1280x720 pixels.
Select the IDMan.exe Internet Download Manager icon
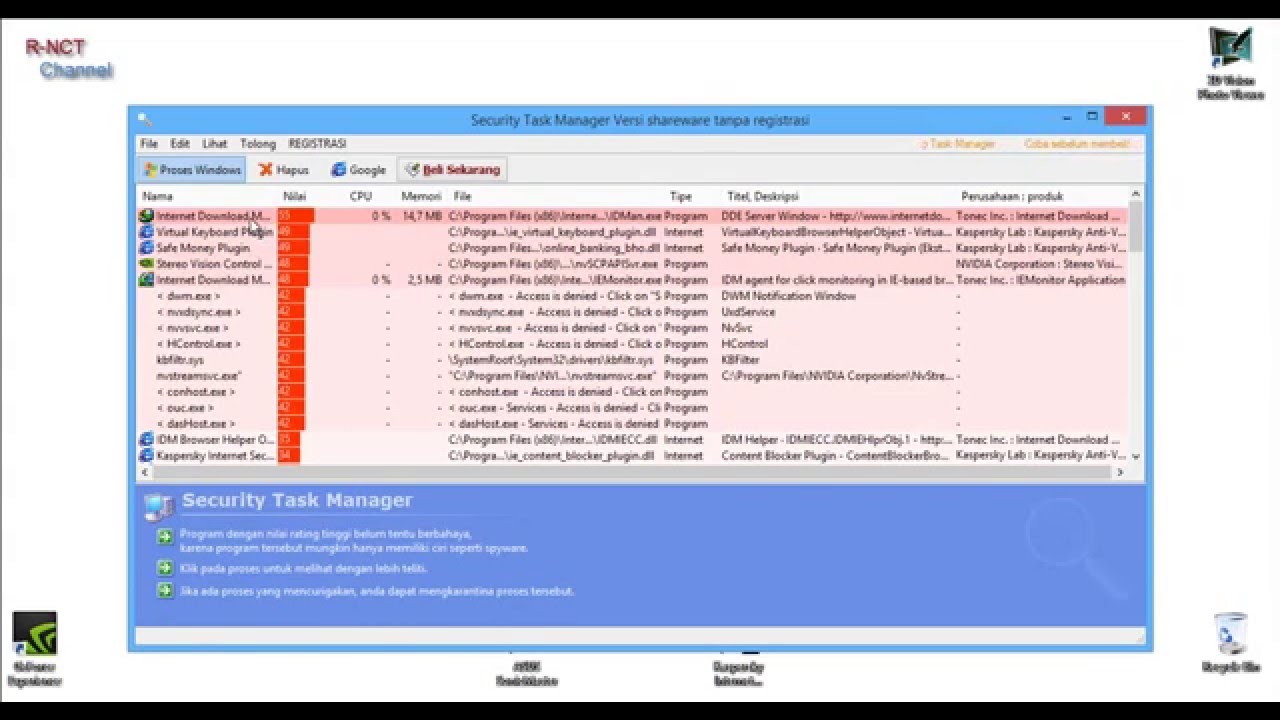pyautogui.click(x=146, y=216)
